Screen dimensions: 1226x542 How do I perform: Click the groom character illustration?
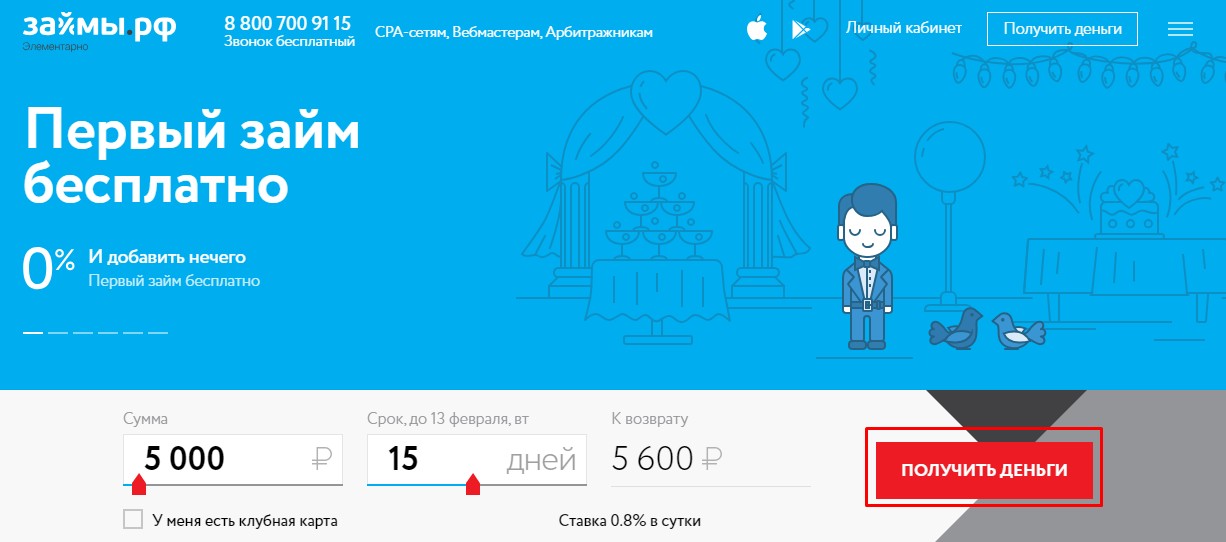(867, 265)
